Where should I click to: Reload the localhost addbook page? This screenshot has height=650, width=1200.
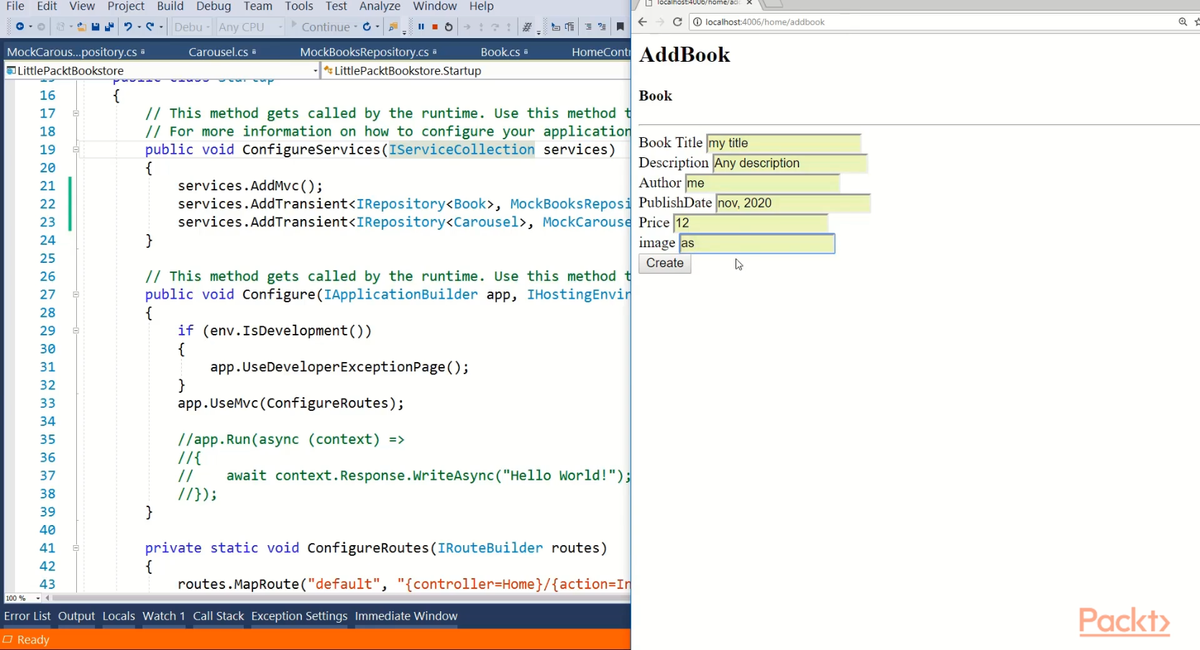point(677,22)
